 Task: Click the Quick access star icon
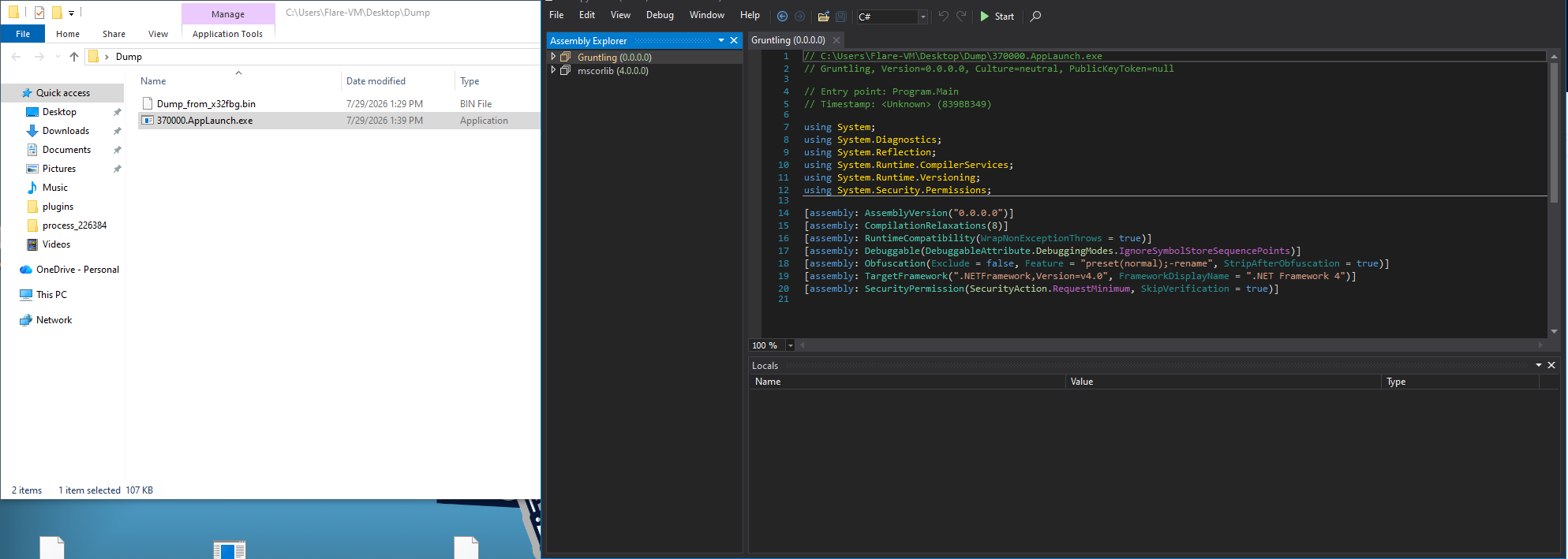point(27,92)
